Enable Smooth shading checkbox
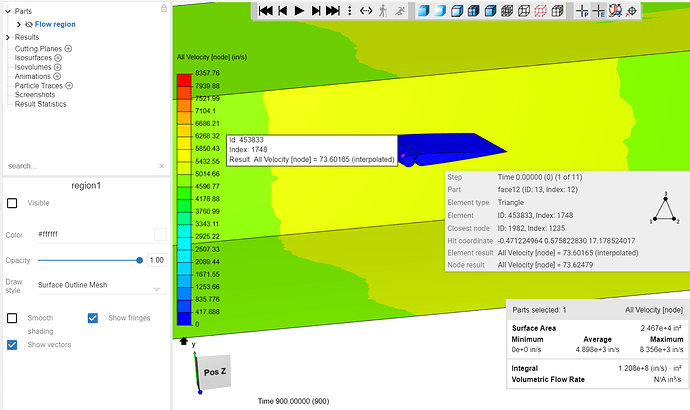Viewport: 690px width, 410px height. point(12,318)
